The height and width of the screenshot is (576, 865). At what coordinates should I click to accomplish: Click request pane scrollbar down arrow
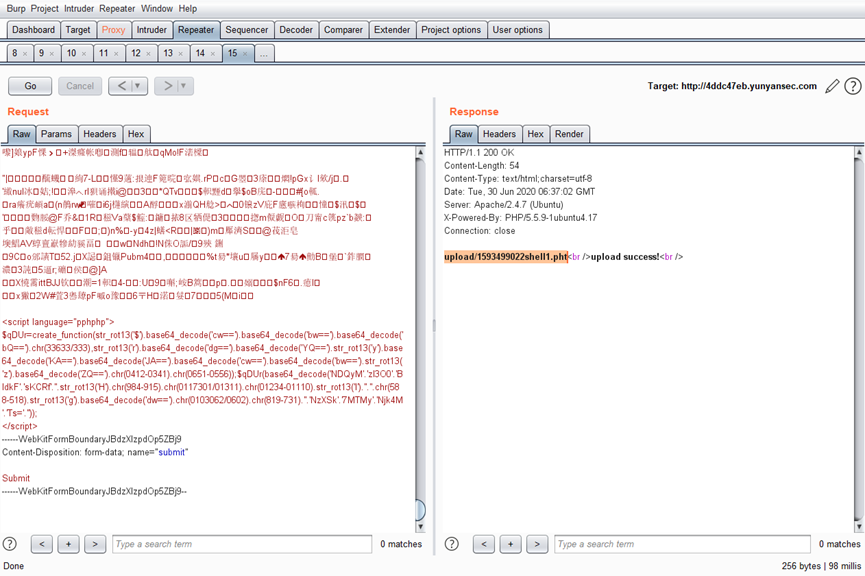[x=420, y=527]
